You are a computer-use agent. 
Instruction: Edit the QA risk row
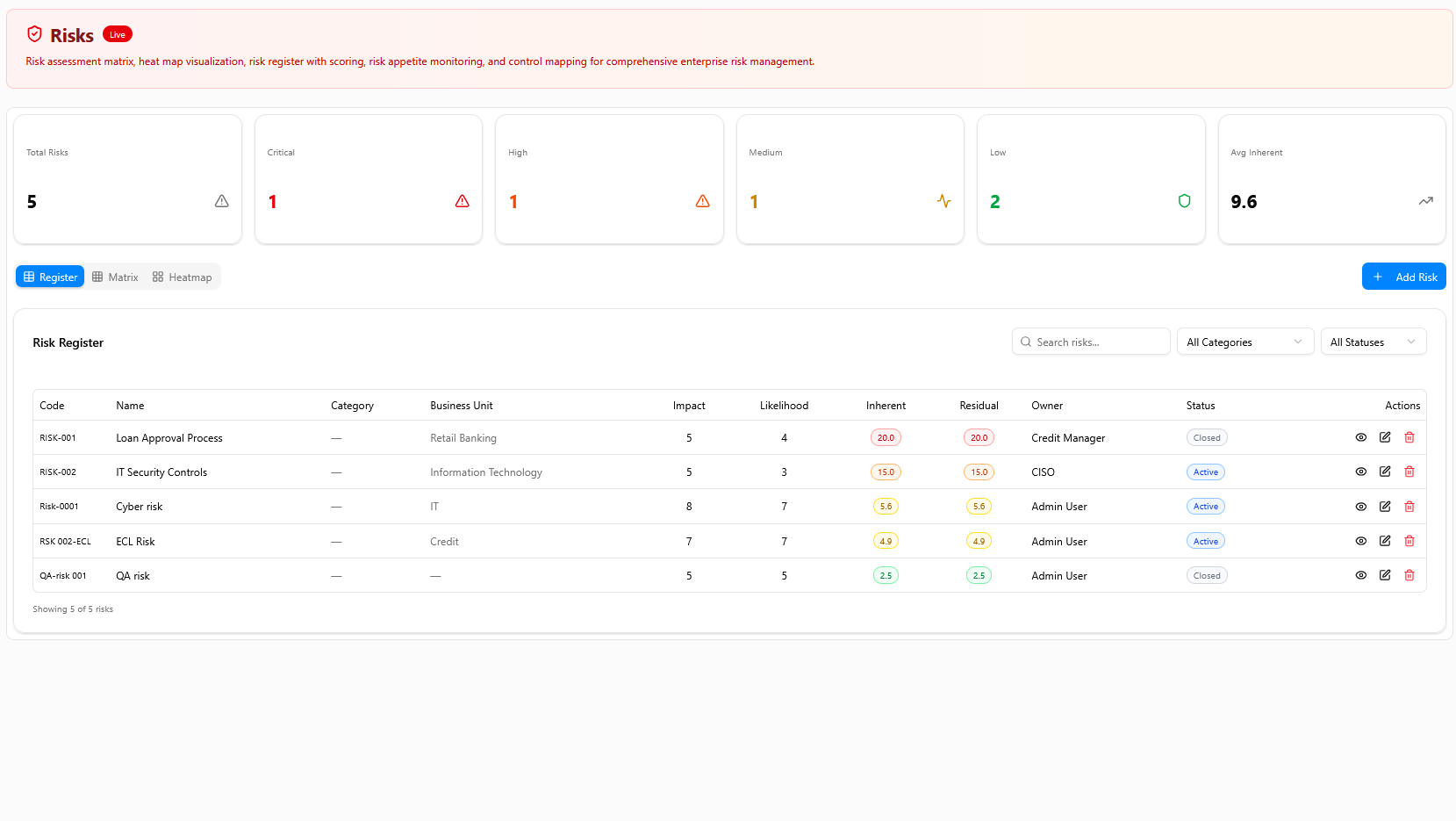pos(1385,575)
